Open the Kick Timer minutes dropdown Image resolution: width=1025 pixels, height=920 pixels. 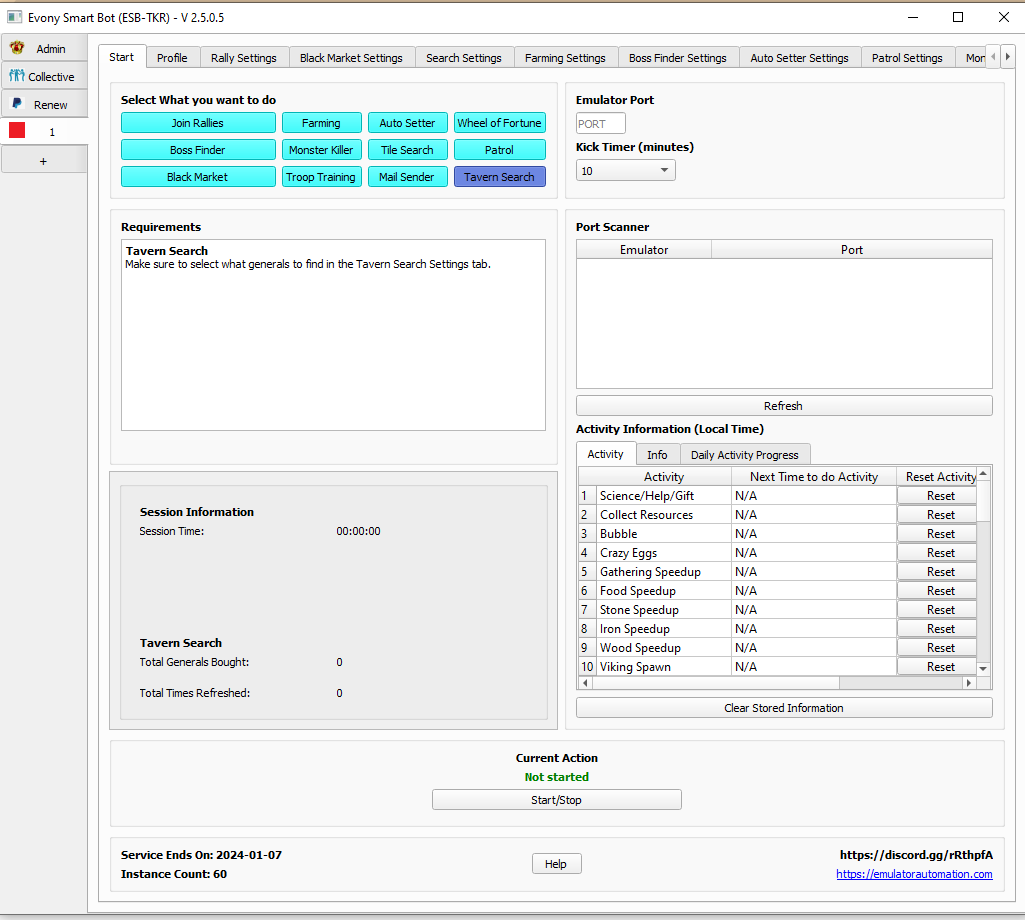pos(625,171)
